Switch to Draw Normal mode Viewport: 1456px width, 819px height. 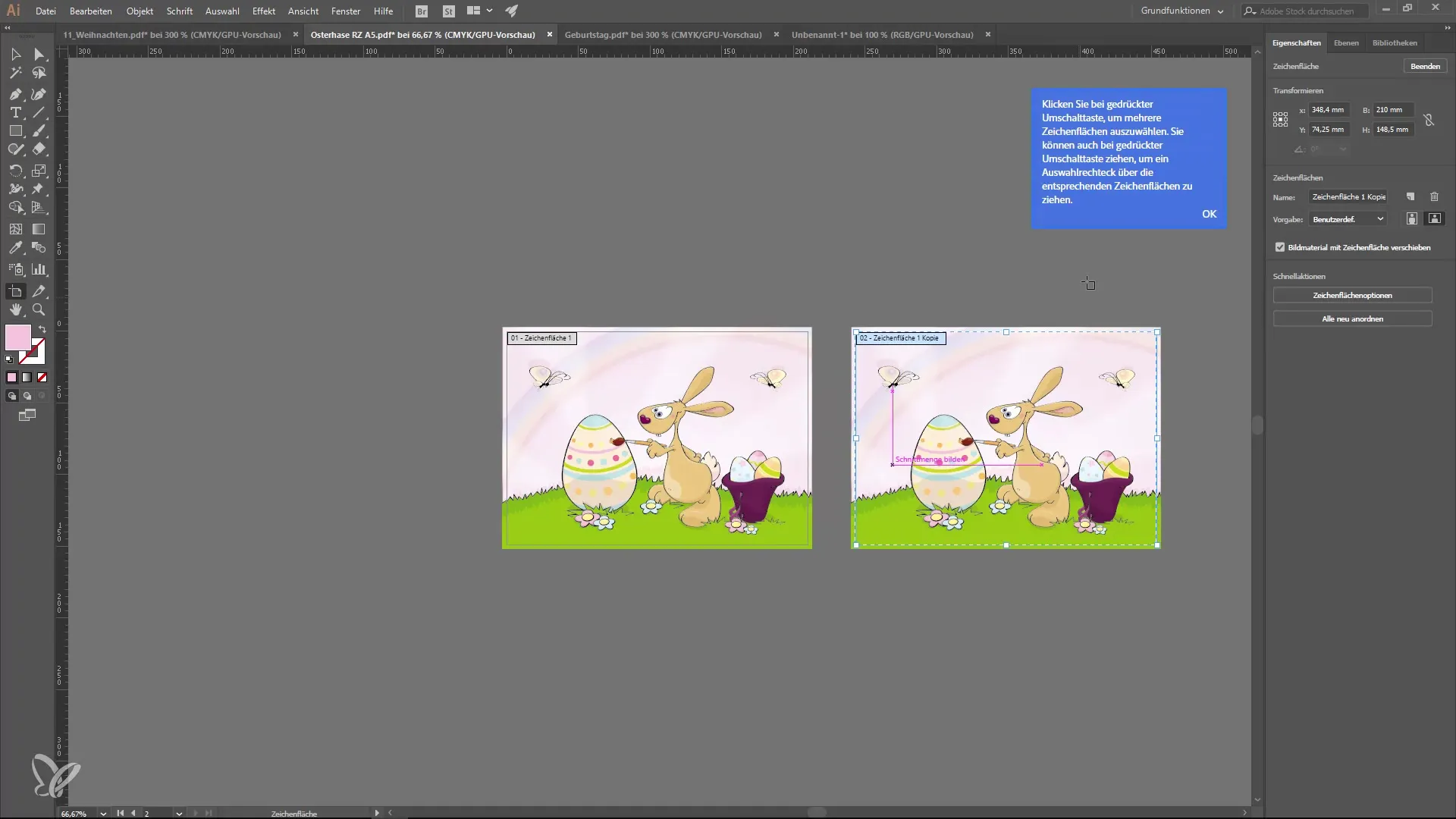pos(12,396)
